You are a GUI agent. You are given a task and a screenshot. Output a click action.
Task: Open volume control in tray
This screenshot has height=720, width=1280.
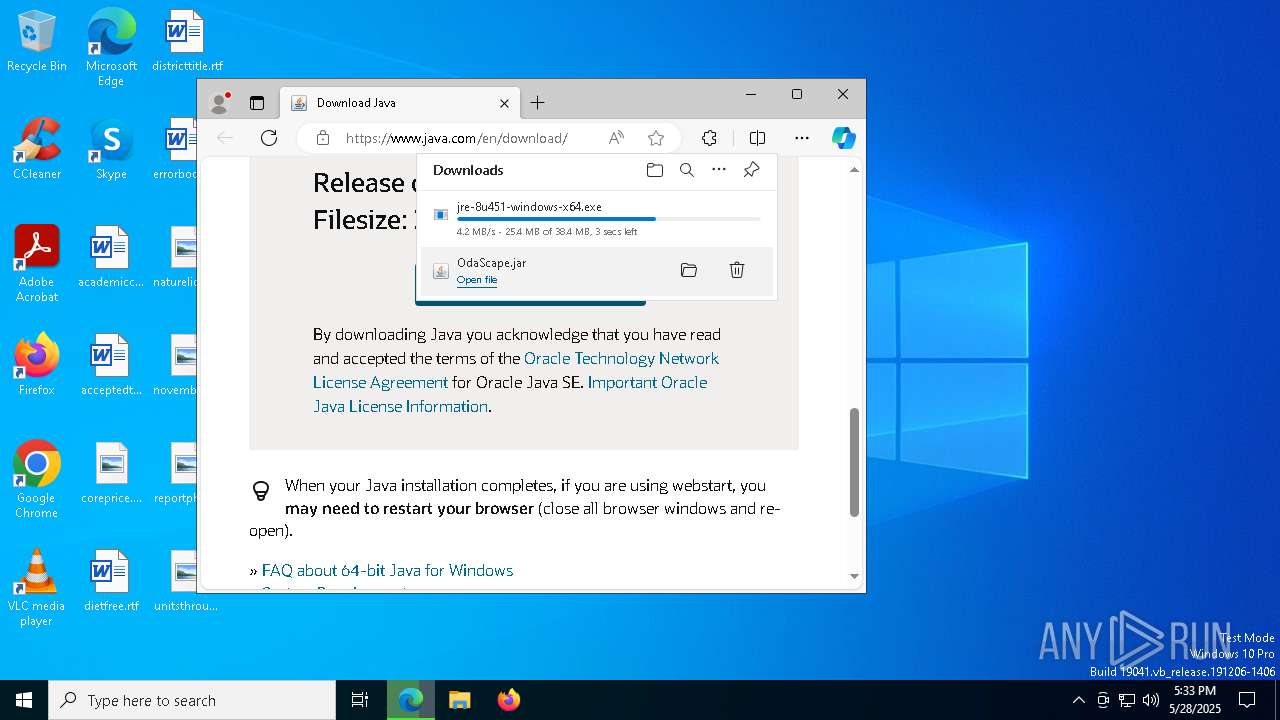click(1151, 700)
